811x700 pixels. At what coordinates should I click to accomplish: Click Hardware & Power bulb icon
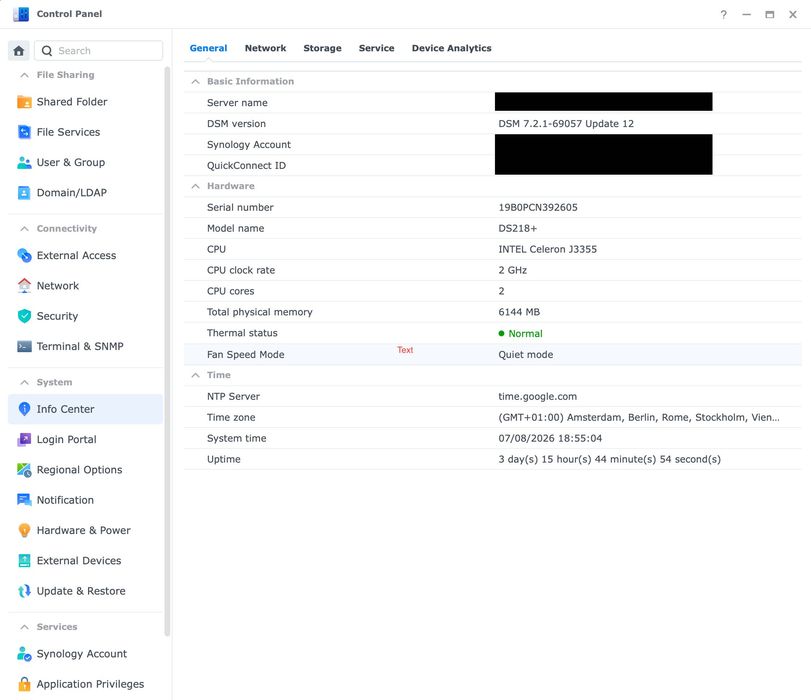coord(24,530)
